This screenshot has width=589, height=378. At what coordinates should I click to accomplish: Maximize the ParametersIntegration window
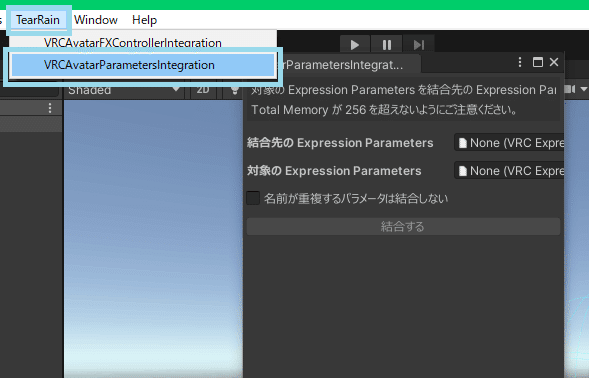point(538,62)
